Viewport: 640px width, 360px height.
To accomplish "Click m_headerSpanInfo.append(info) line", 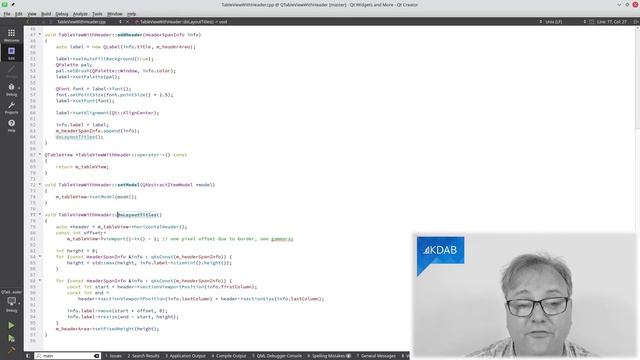I will coord(98,131).
